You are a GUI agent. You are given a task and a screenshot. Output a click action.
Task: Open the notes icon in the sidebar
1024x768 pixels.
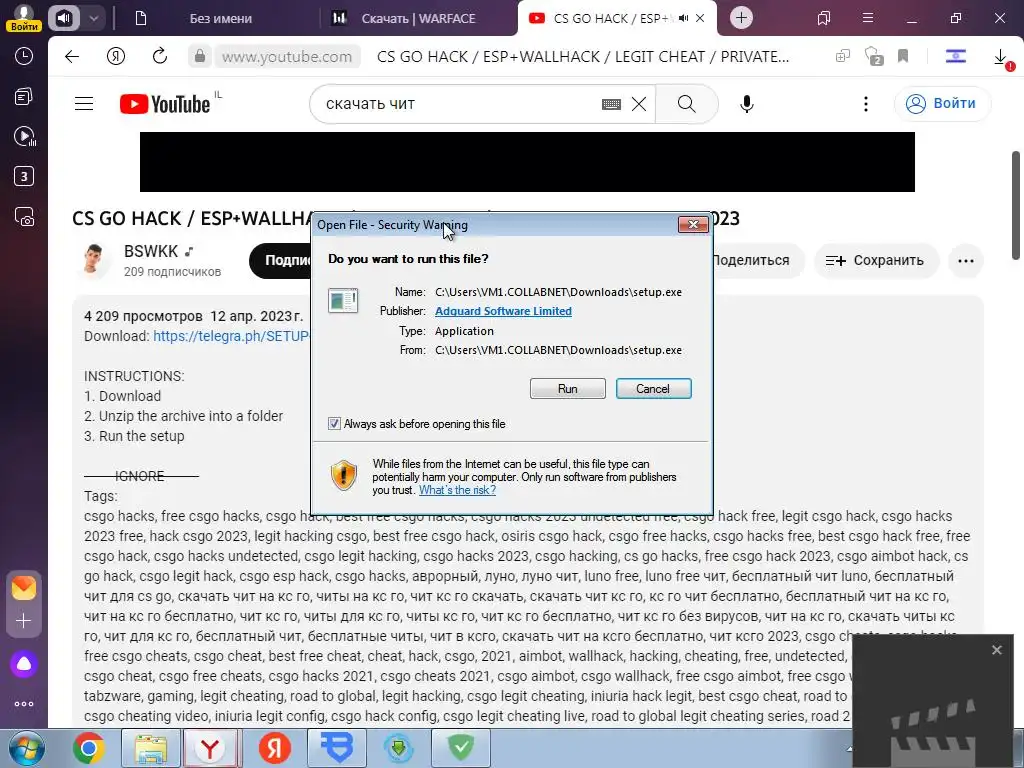(x=24, y=97)
